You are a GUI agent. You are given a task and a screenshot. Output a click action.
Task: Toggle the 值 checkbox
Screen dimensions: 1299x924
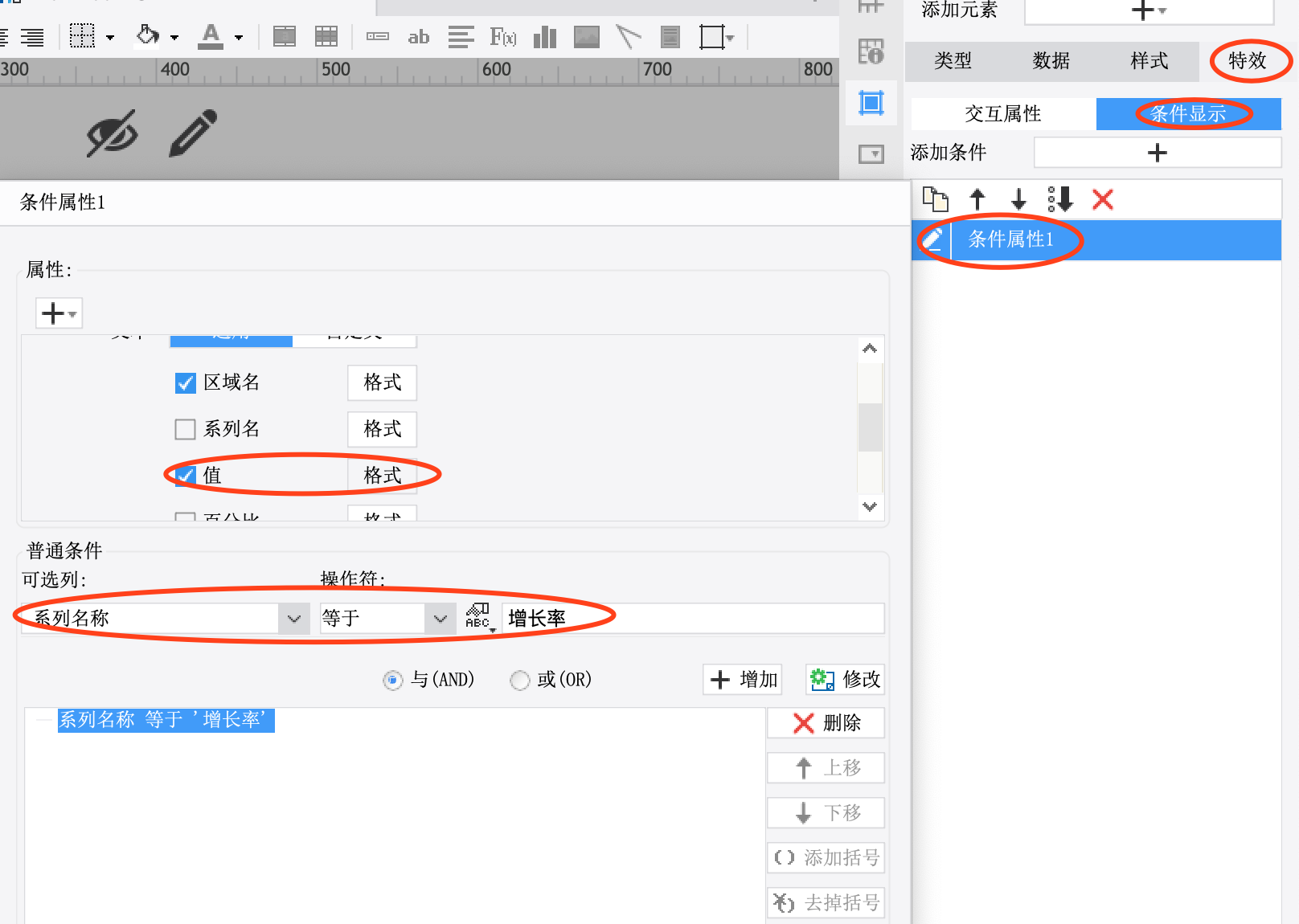click(186, 476)
